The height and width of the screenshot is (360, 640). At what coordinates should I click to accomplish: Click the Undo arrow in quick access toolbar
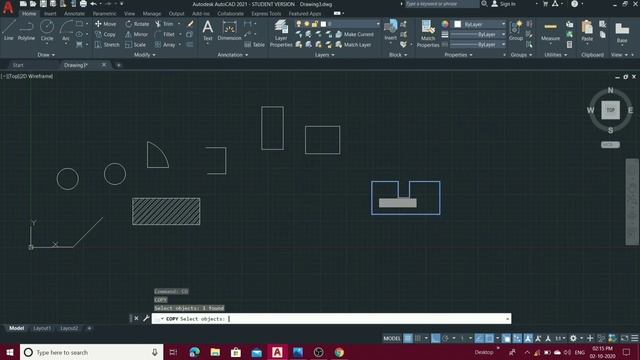(x=93, y=4)
